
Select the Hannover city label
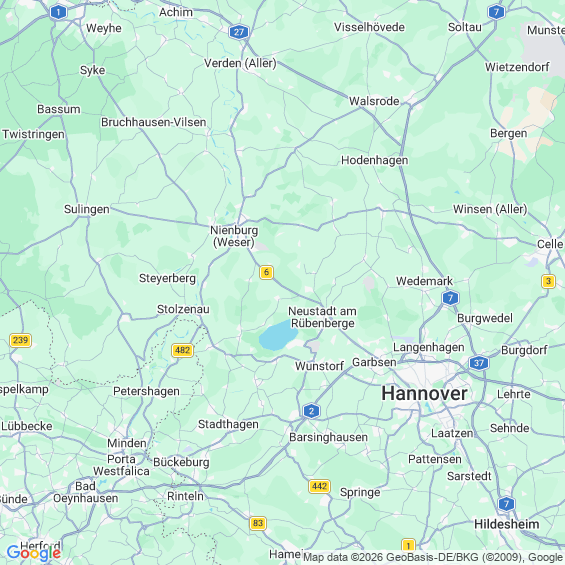[424, 393]
